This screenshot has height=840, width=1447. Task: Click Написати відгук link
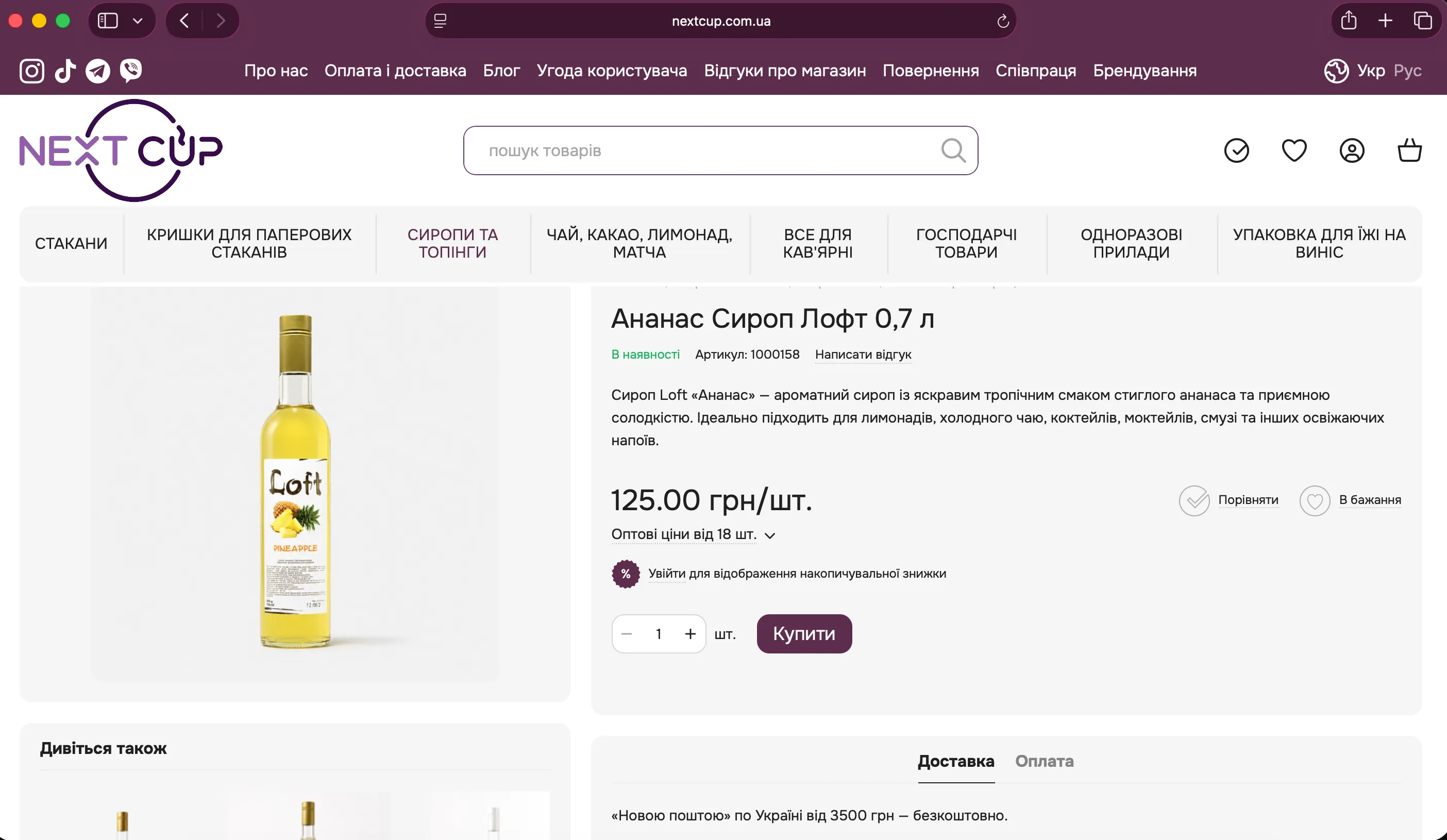[863, 354]
